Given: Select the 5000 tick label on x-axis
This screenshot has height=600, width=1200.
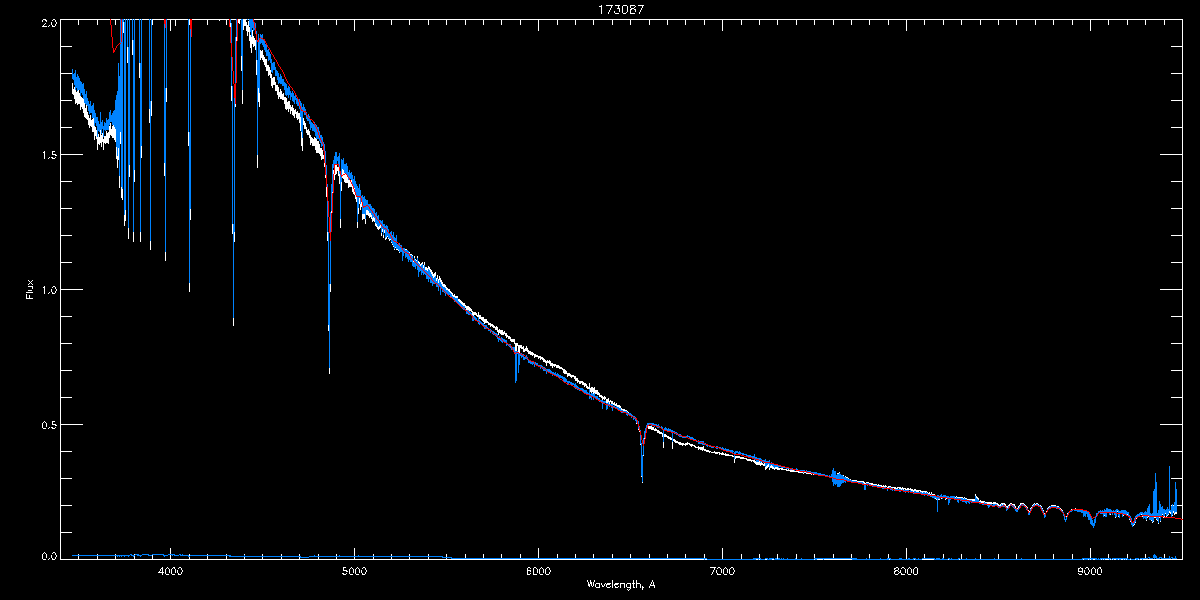Looking at the screenshot, I should click(354, 572).
